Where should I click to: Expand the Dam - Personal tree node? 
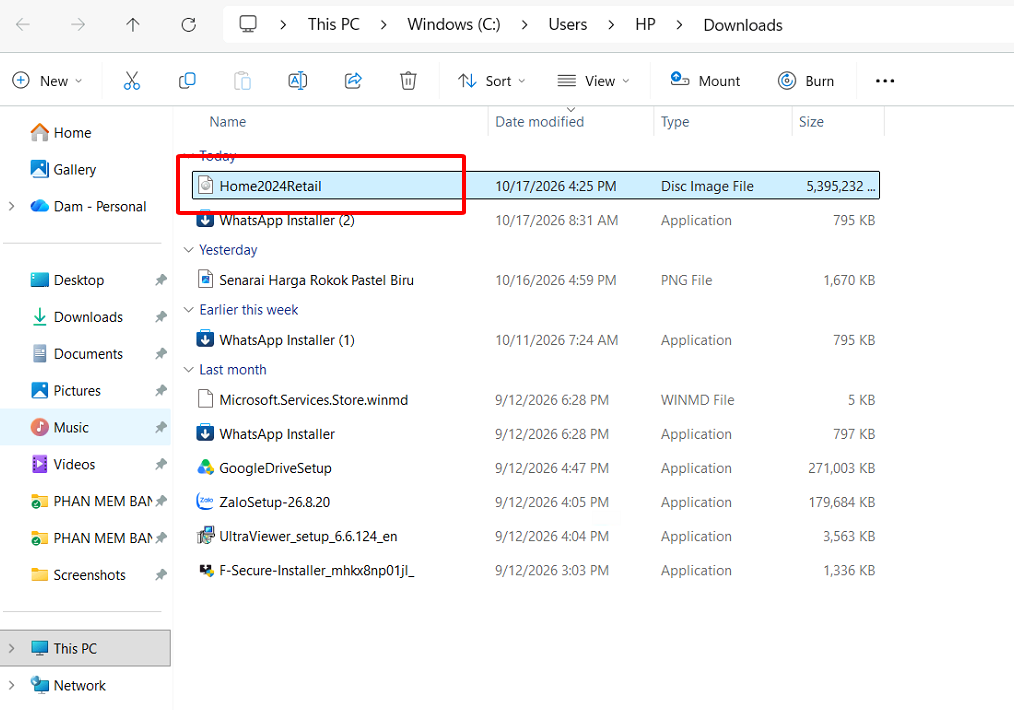[x=12, y=206]
